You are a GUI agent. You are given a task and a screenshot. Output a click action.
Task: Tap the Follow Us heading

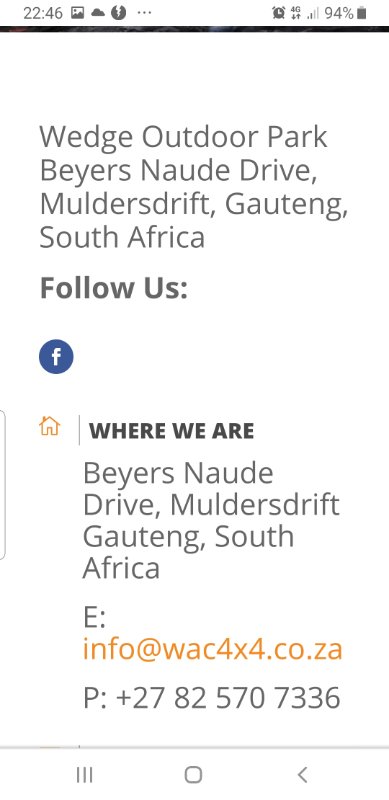pos(113,287)
